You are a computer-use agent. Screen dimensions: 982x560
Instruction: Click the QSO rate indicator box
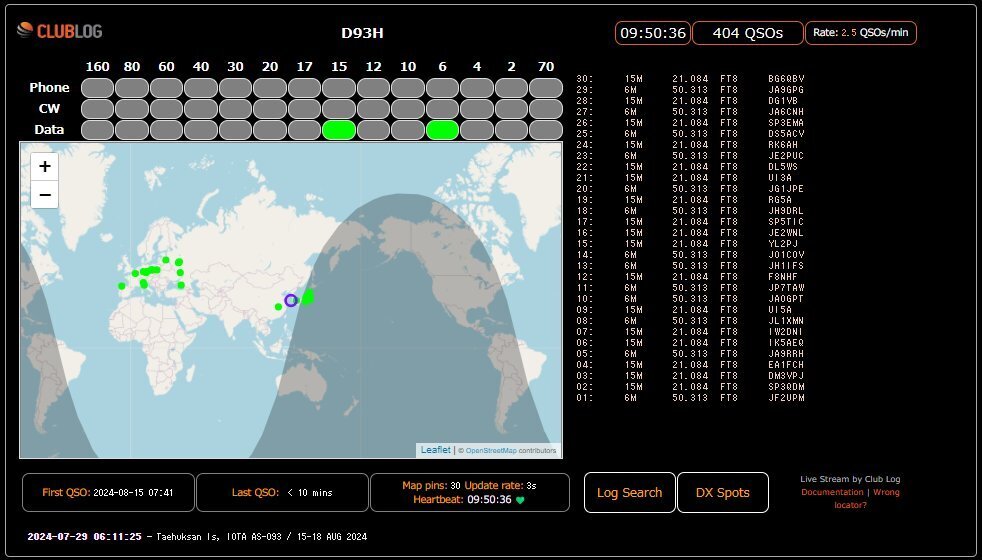[x=860, y=33]
